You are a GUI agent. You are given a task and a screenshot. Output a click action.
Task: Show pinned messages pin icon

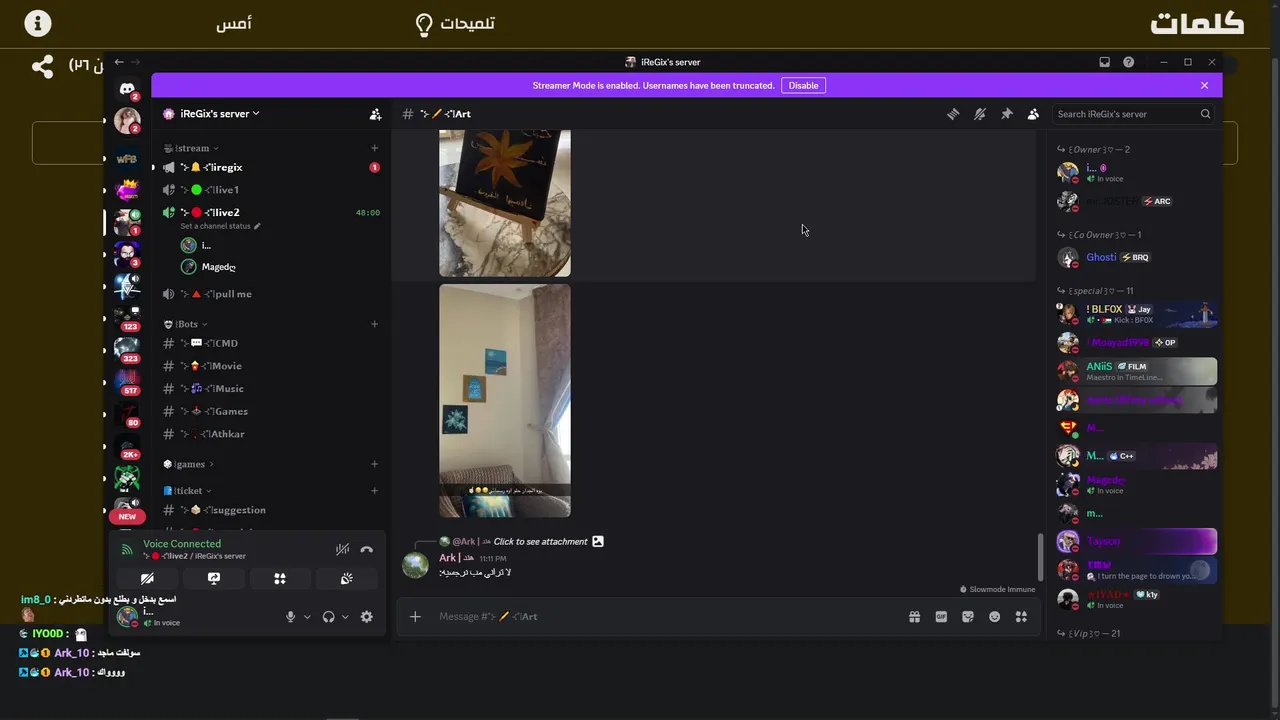click(x=1007, y=114)
